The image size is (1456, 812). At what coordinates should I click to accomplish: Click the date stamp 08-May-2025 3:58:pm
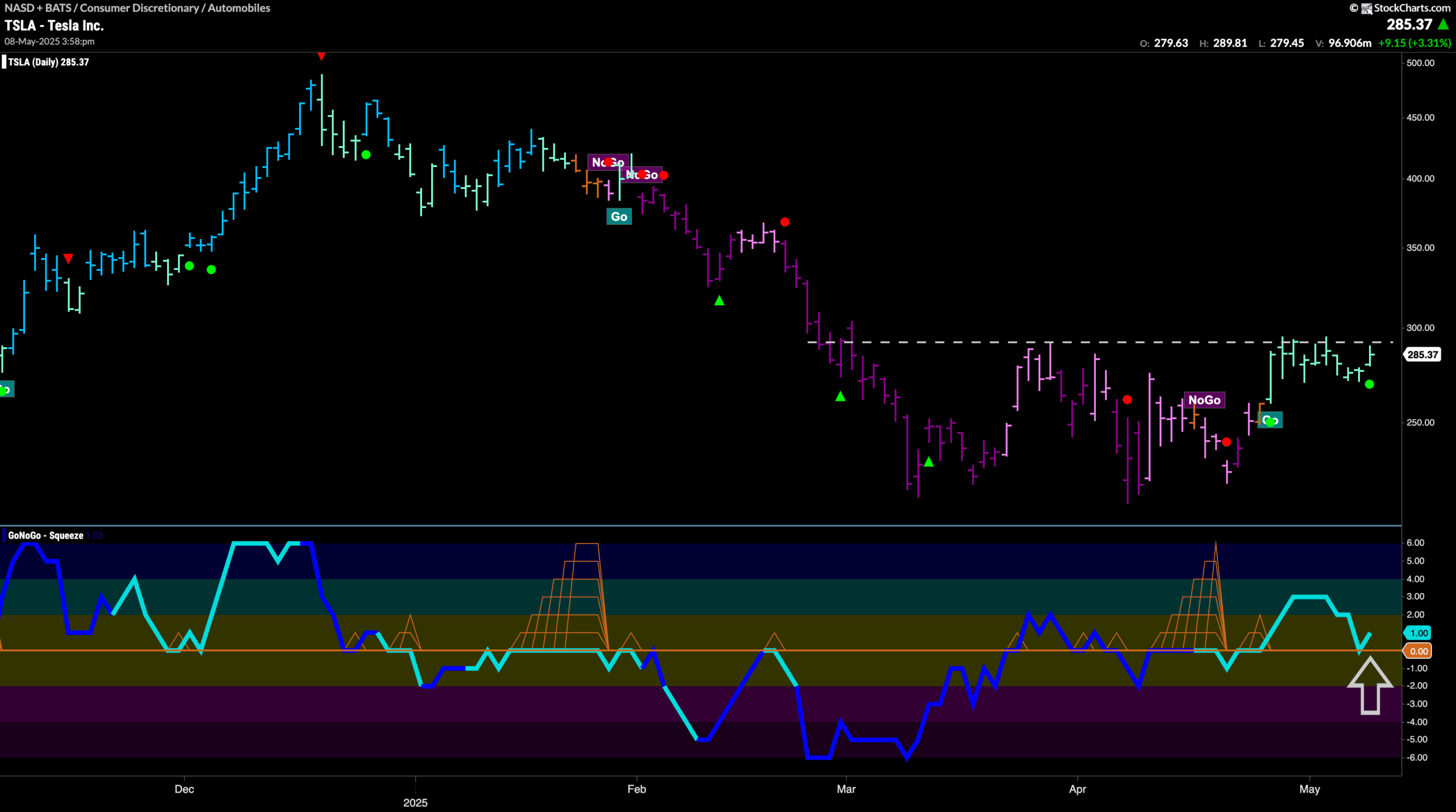49,42
